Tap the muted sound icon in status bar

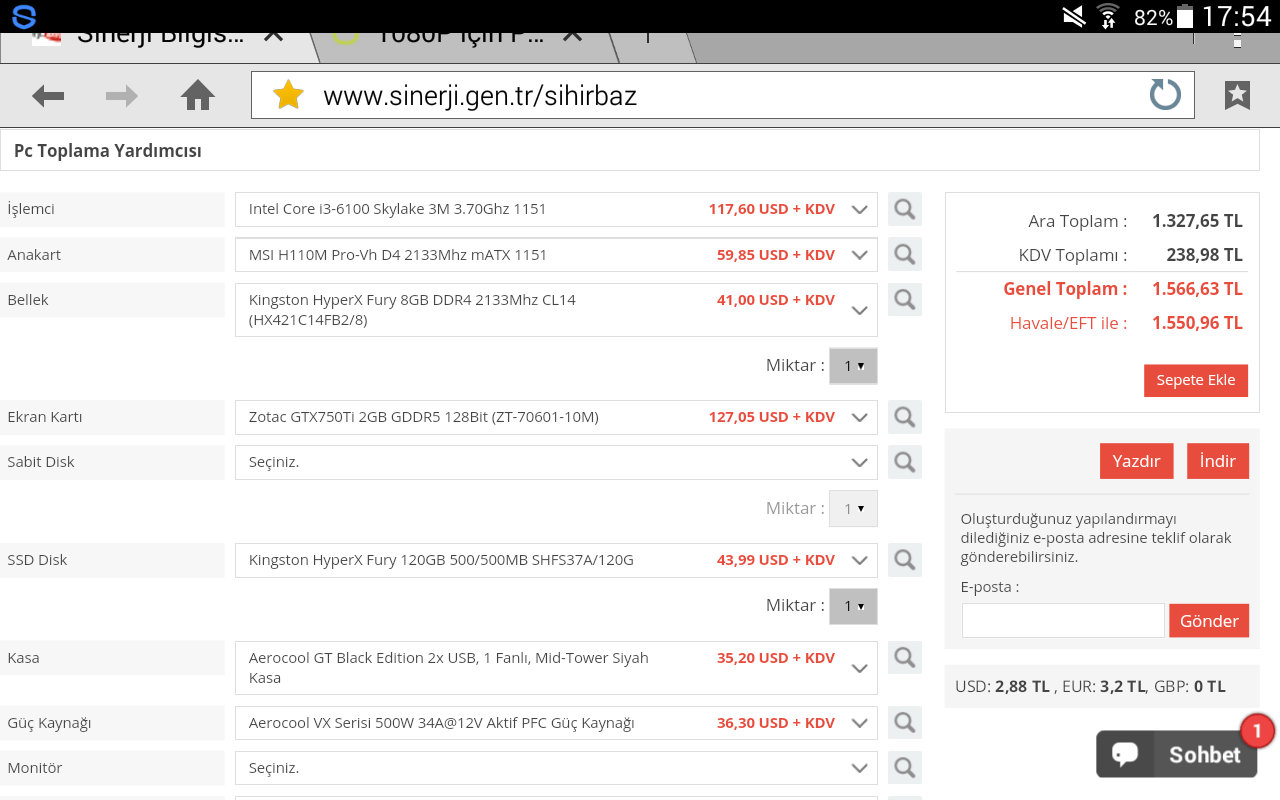(1074, 16)
